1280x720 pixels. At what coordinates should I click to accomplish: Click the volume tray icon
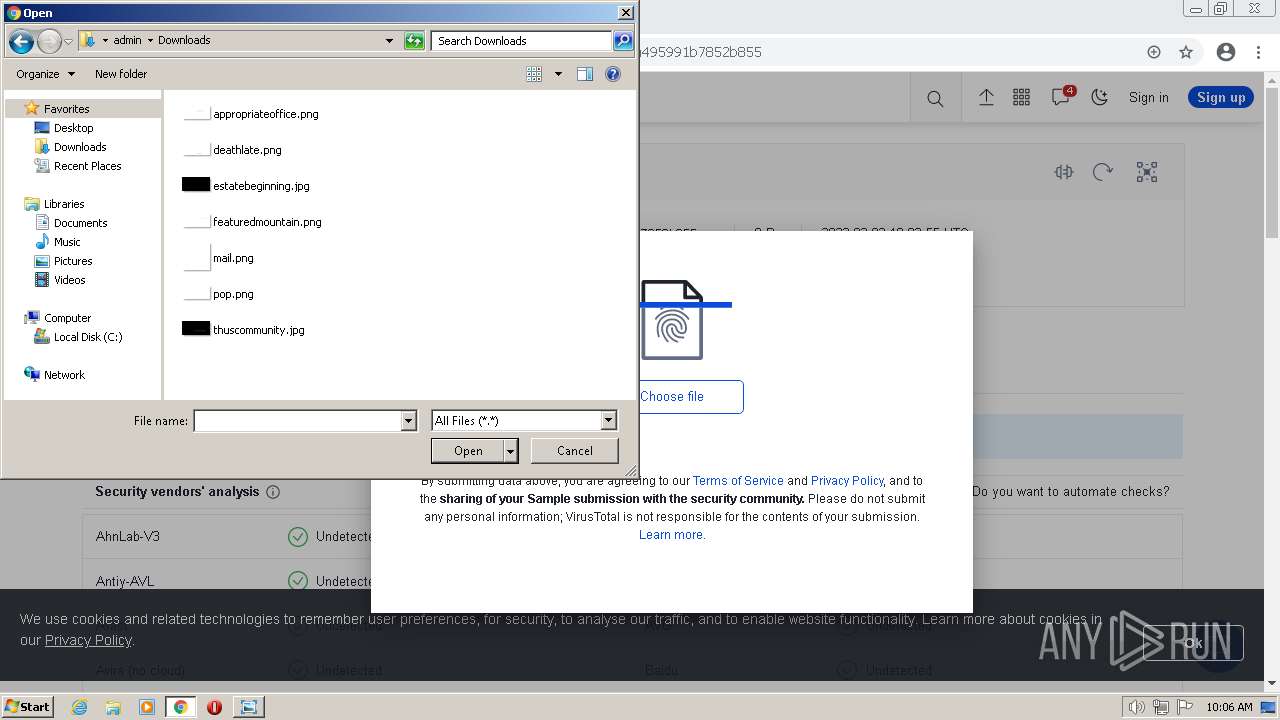point(1137,707)
